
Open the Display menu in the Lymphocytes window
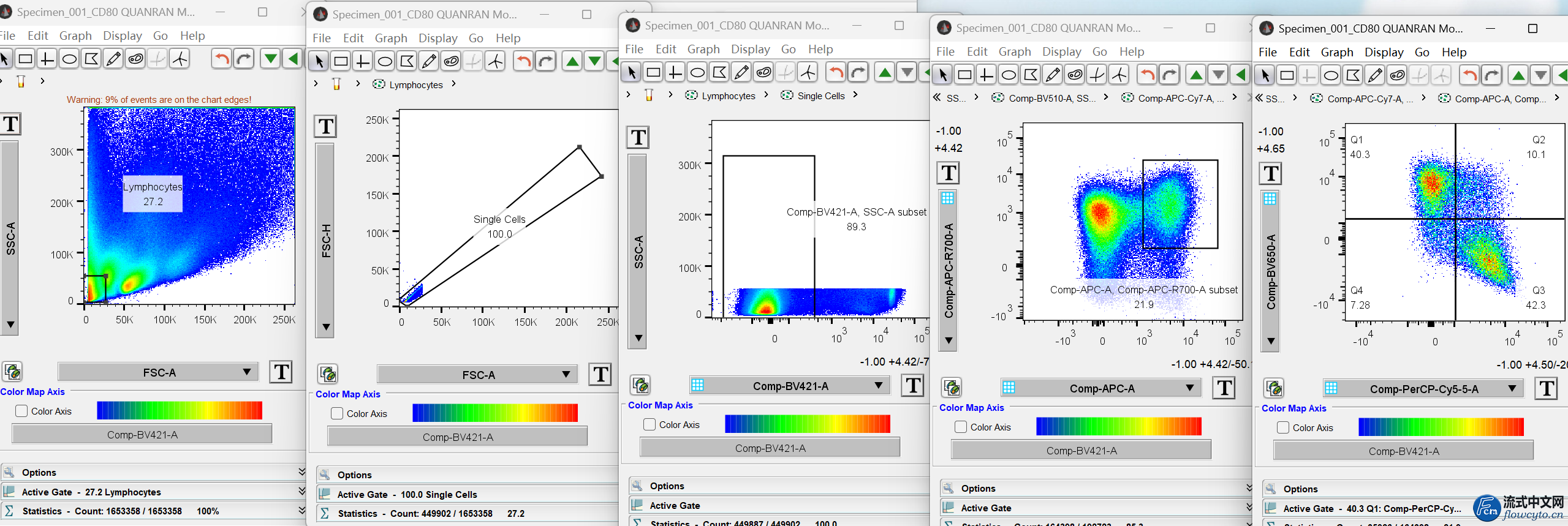coord(437,38)
